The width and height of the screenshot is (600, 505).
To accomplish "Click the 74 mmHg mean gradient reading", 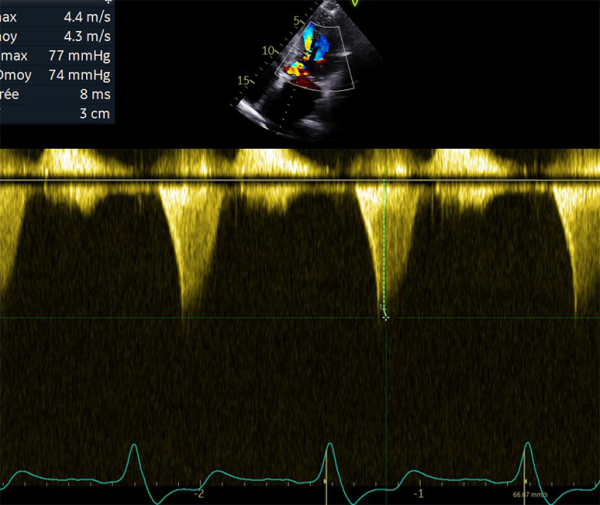I will point(78,75).
